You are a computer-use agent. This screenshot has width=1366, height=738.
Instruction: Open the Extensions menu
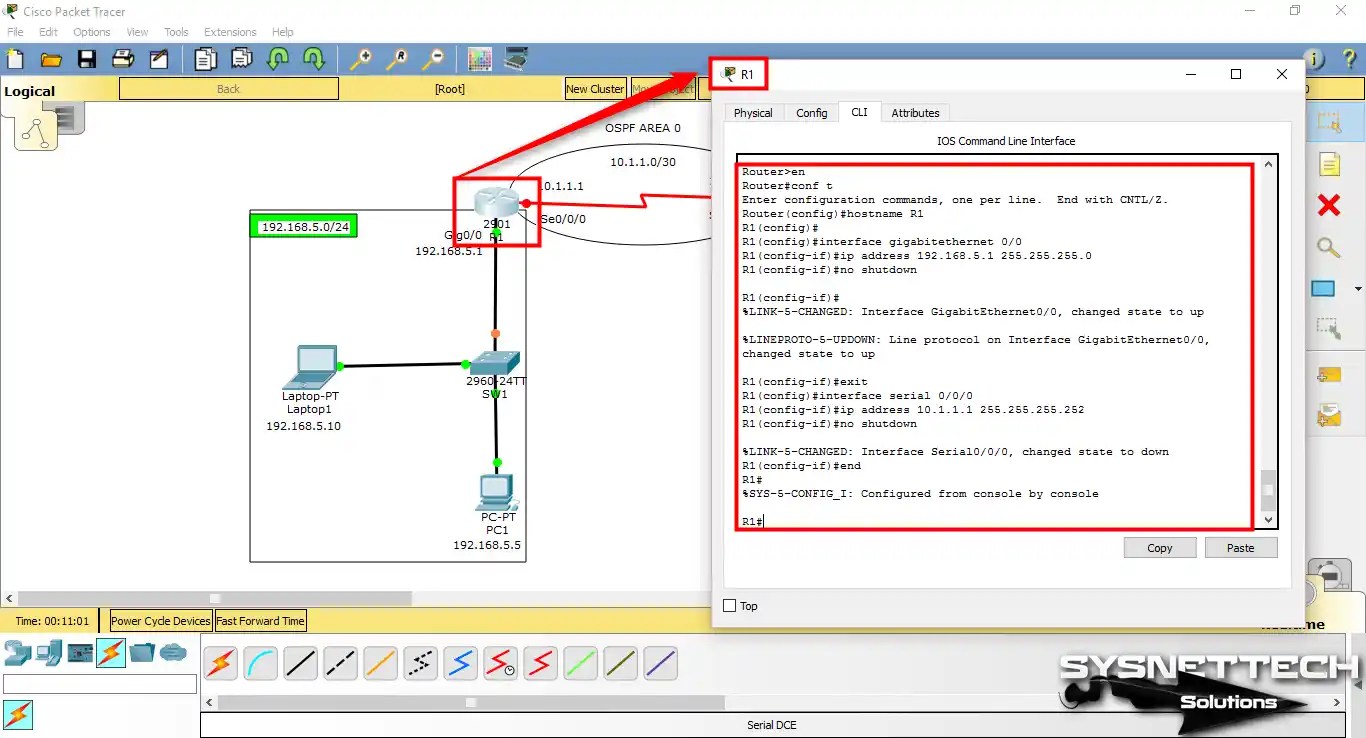(229, 31)
